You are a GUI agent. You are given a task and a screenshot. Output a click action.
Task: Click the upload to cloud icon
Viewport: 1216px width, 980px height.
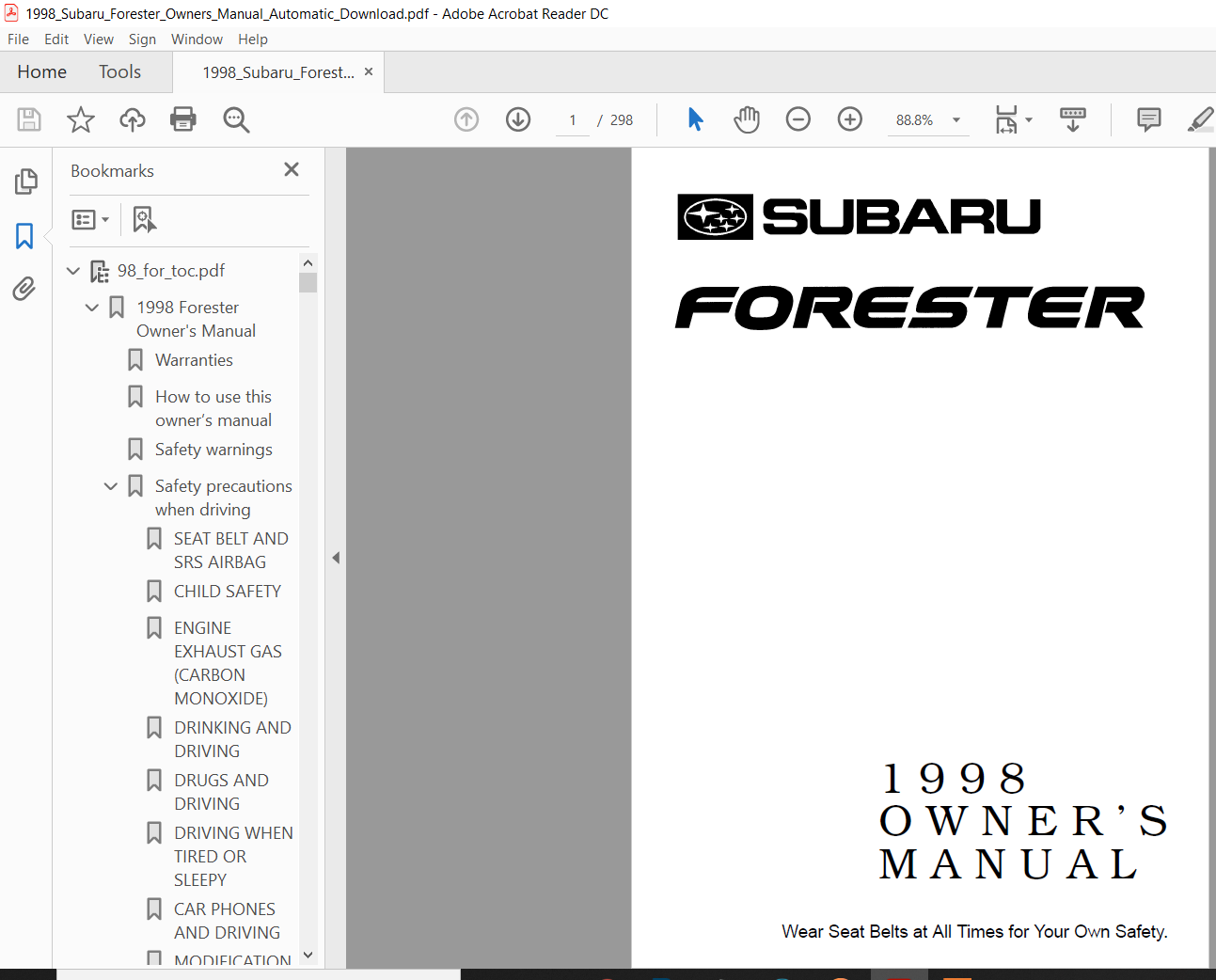coord(133,119)
